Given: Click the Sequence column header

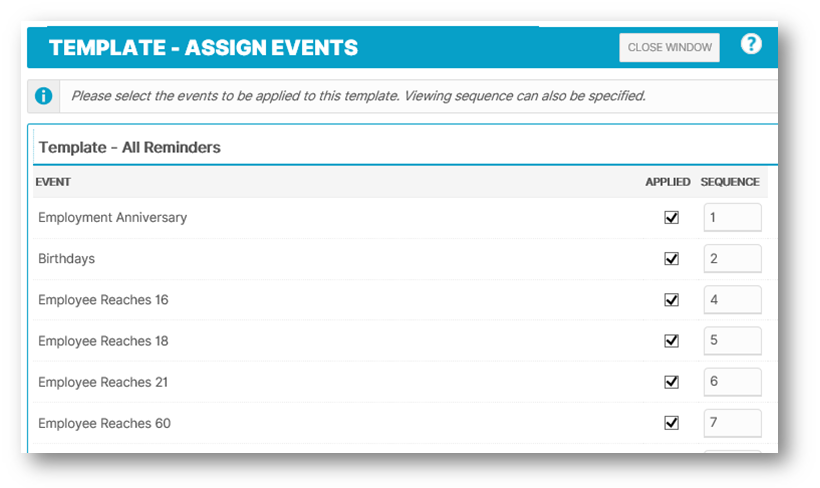Looking at the screenshot, I should [x=730, y=182].
